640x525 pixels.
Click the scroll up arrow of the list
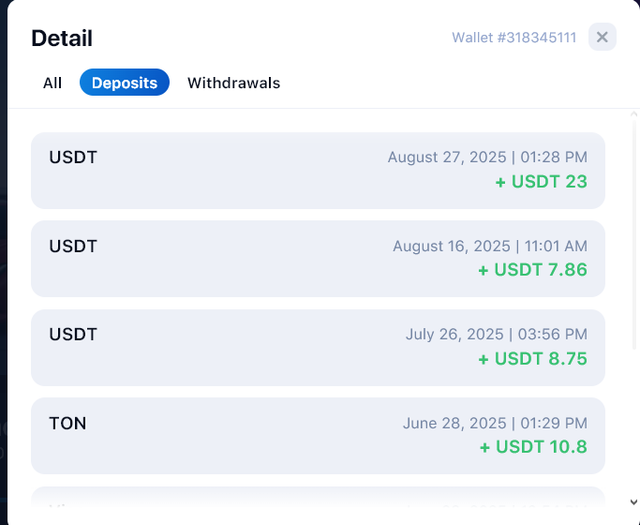point(633,114)
